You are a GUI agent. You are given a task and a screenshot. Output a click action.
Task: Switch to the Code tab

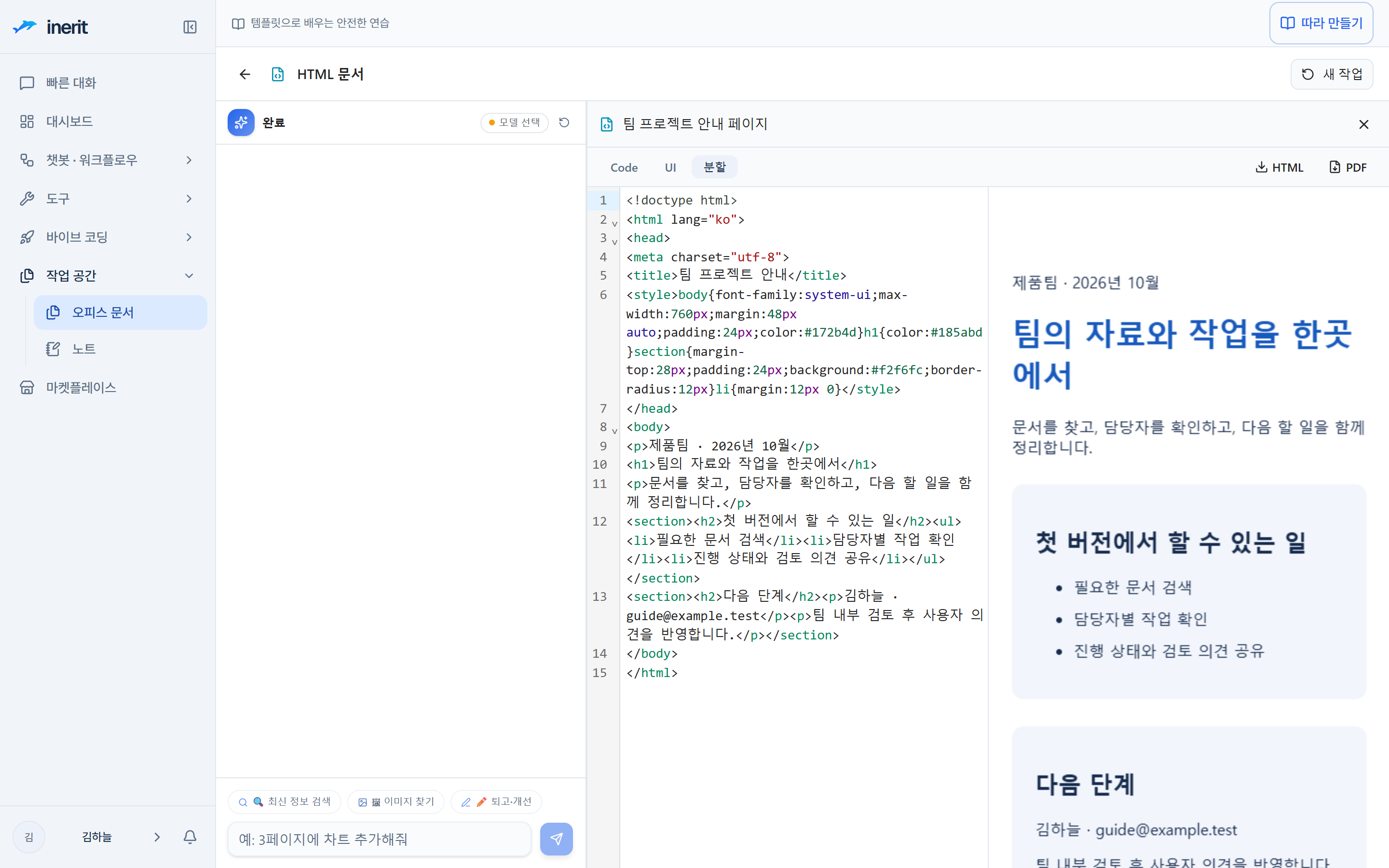tap(624, 167)
